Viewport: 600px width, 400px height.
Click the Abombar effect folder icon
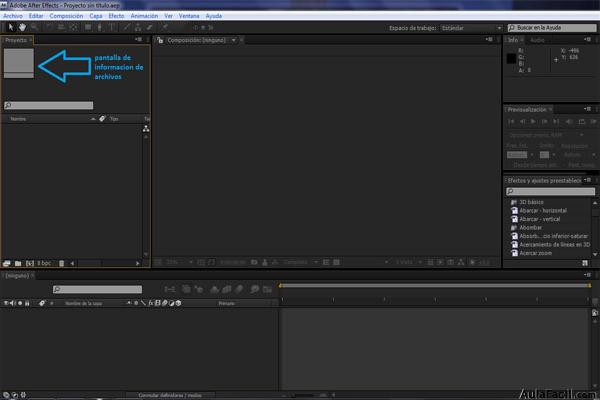514,228
